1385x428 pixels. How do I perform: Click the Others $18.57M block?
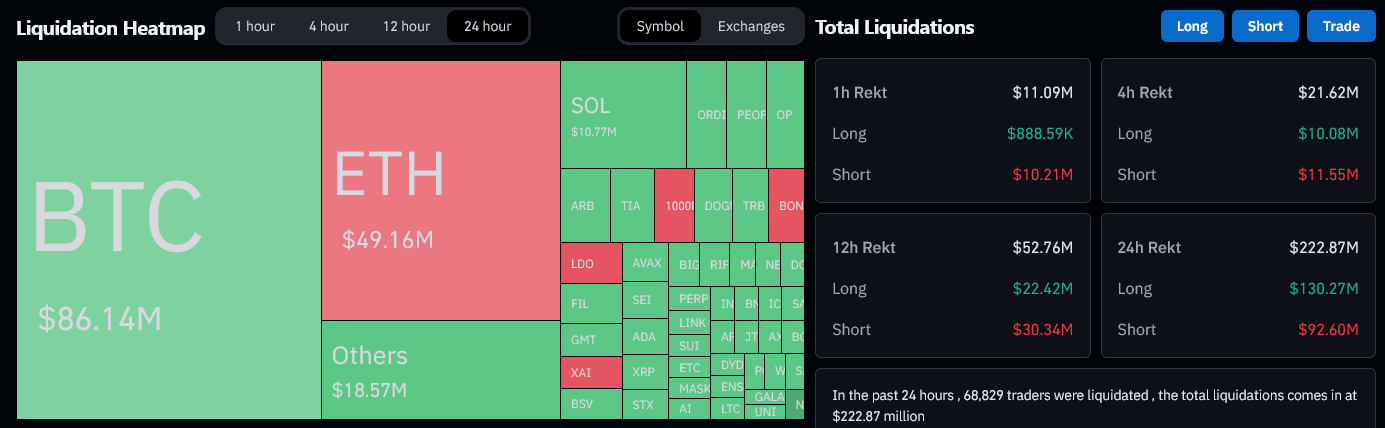[x=440, y=369]
